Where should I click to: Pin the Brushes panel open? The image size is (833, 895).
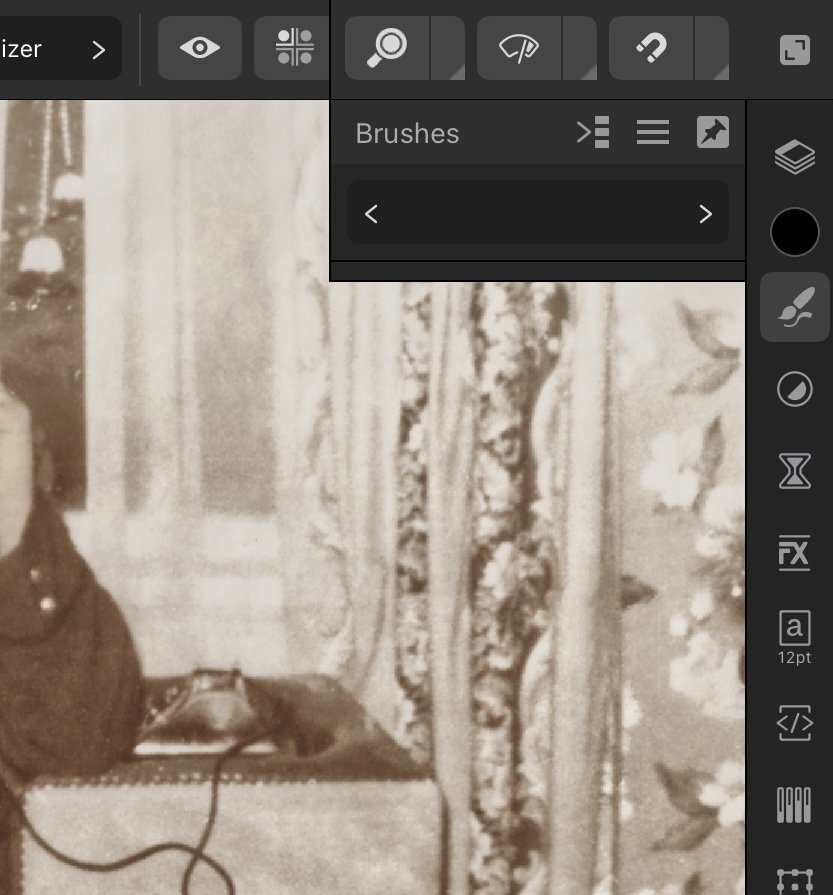[712, 131]
